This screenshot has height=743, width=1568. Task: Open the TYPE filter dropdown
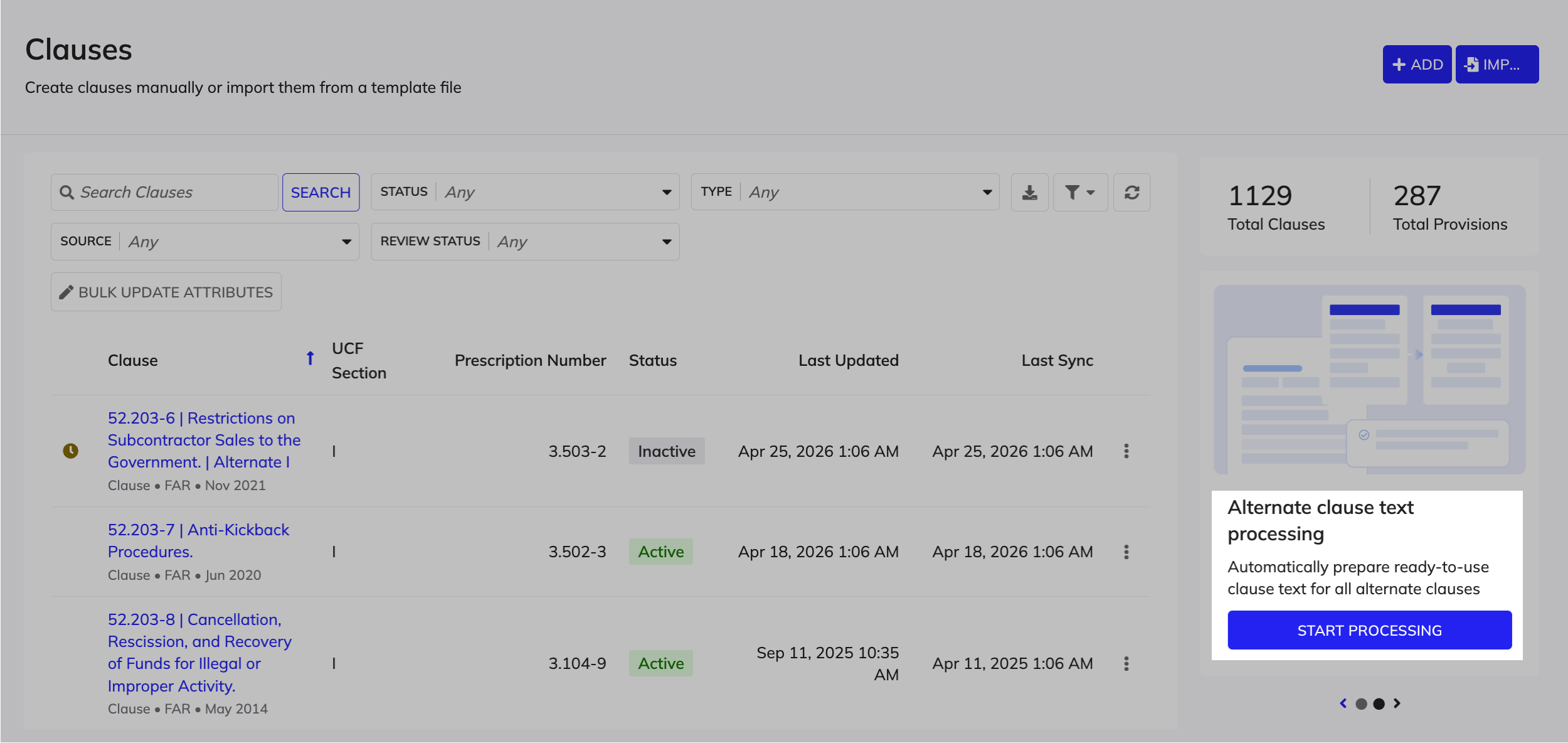(845, 192)
